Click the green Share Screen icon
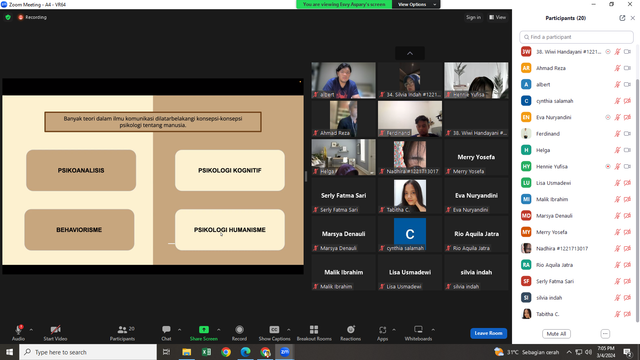 coord(204,329)
